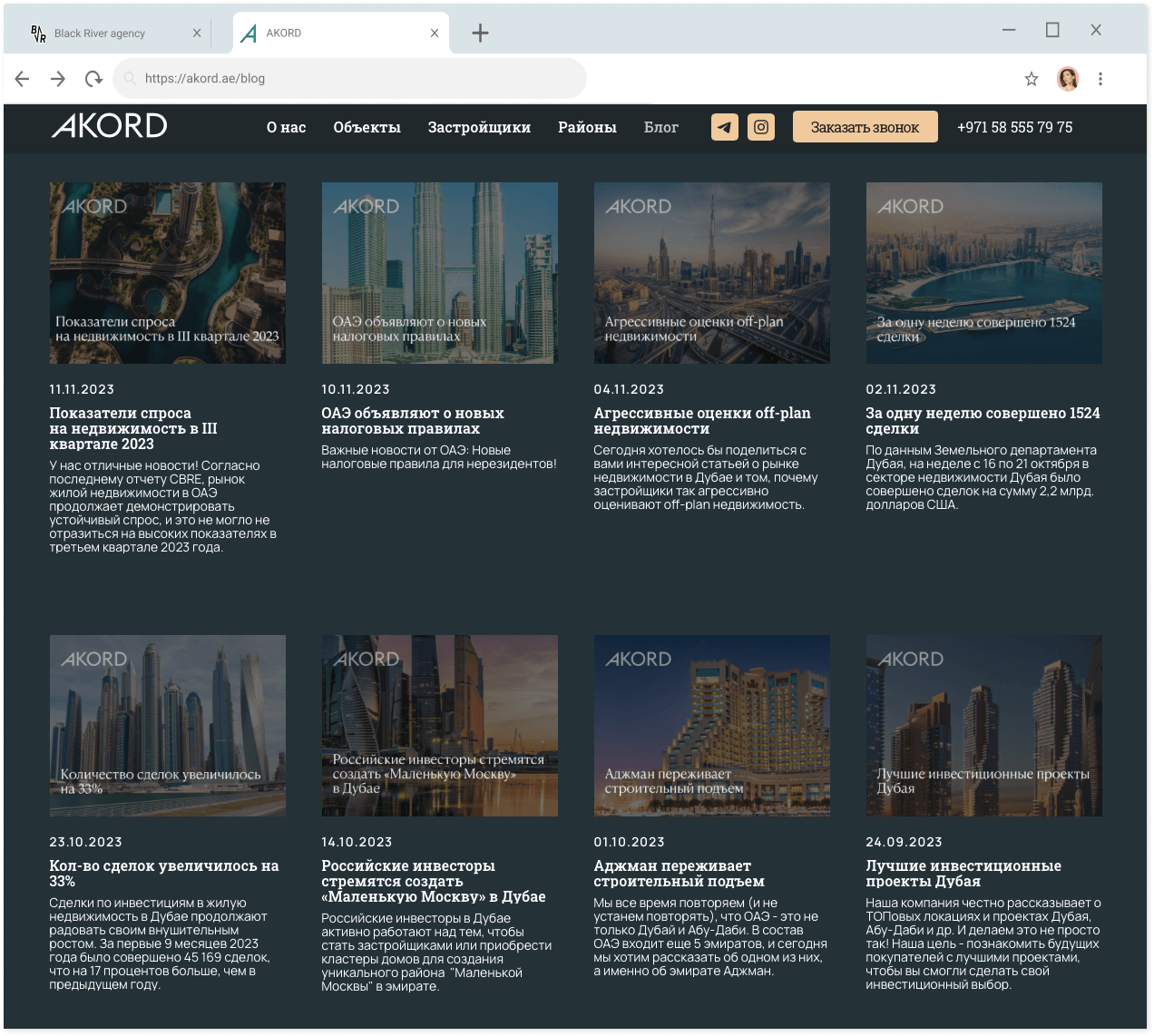Open thumbnail 'Лучшие инвестиционные проекты Дубая'

pyautogui.click(x=984, y=726)
